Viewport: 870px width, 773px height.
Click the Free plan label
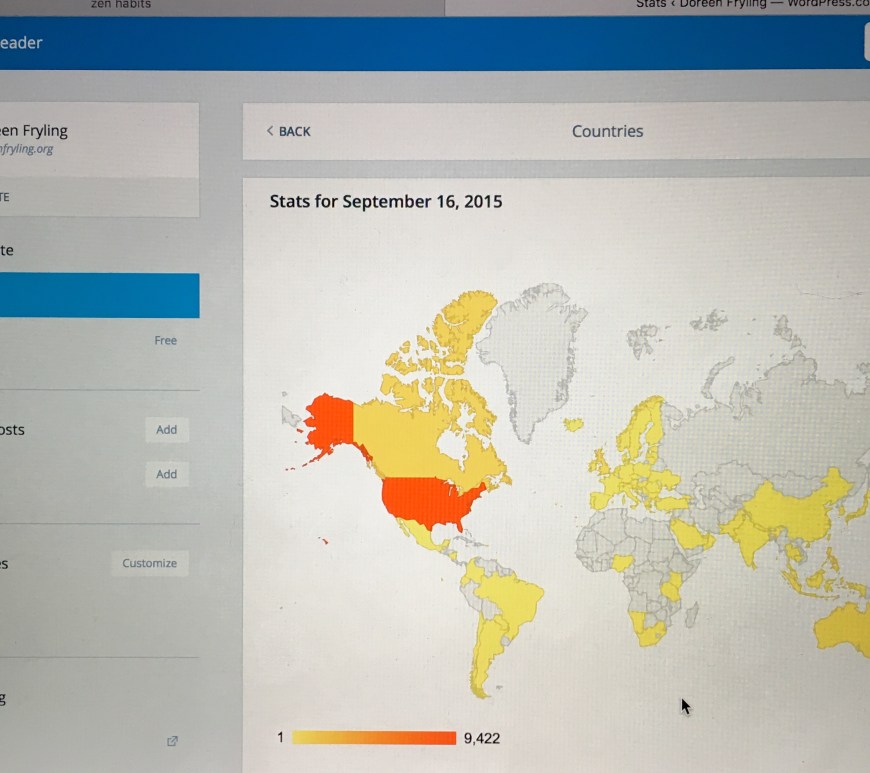(165, 341)
